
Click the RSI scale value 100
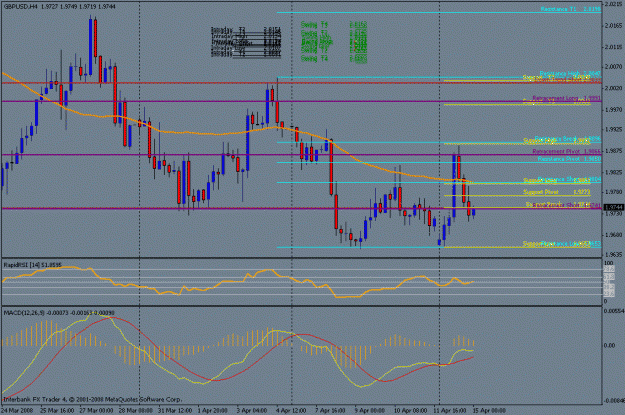pyautogui.click(x=608, y=263)
